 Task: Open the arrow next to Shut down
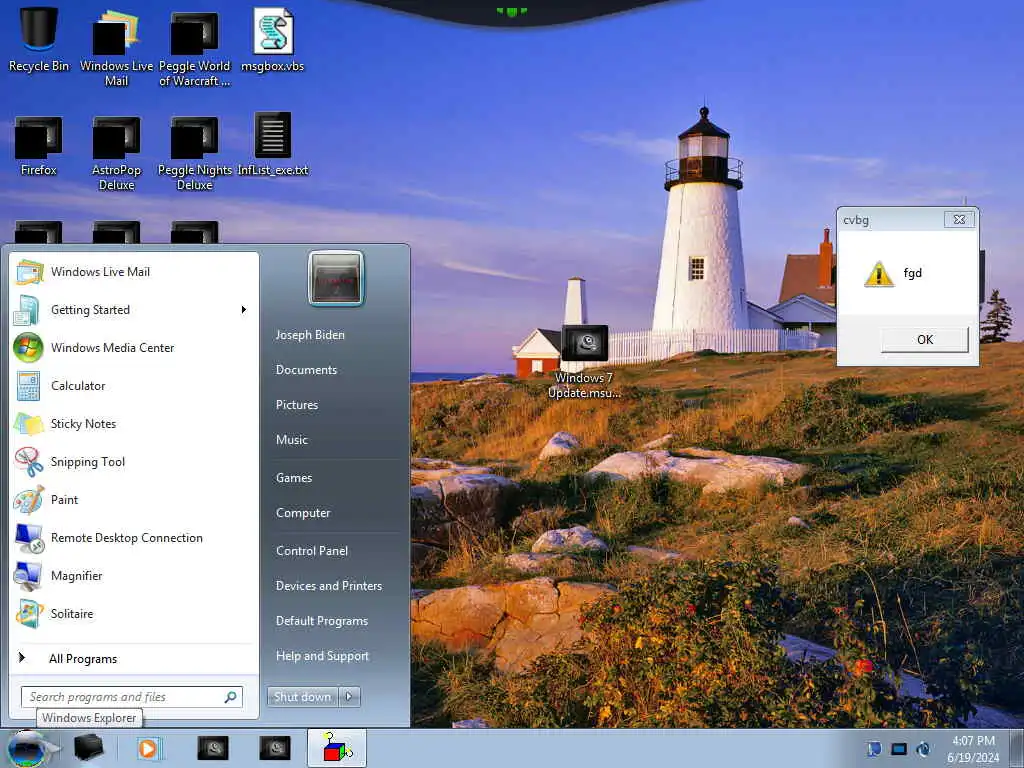tap(349, 697)
